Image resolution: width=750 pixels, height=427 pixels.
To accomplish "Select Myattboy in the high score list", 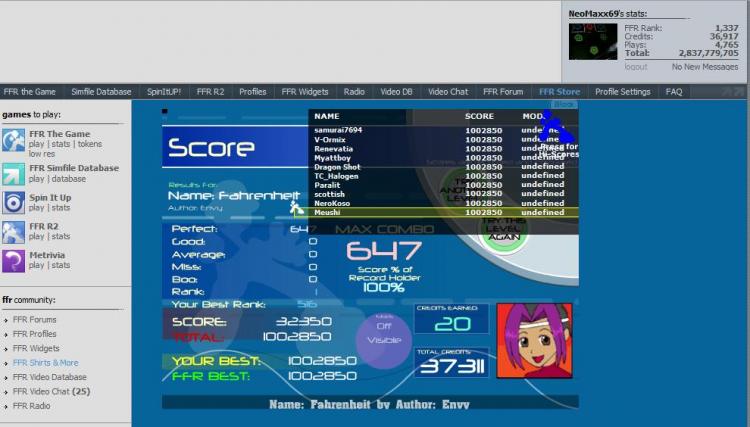I will coord(332,158).
